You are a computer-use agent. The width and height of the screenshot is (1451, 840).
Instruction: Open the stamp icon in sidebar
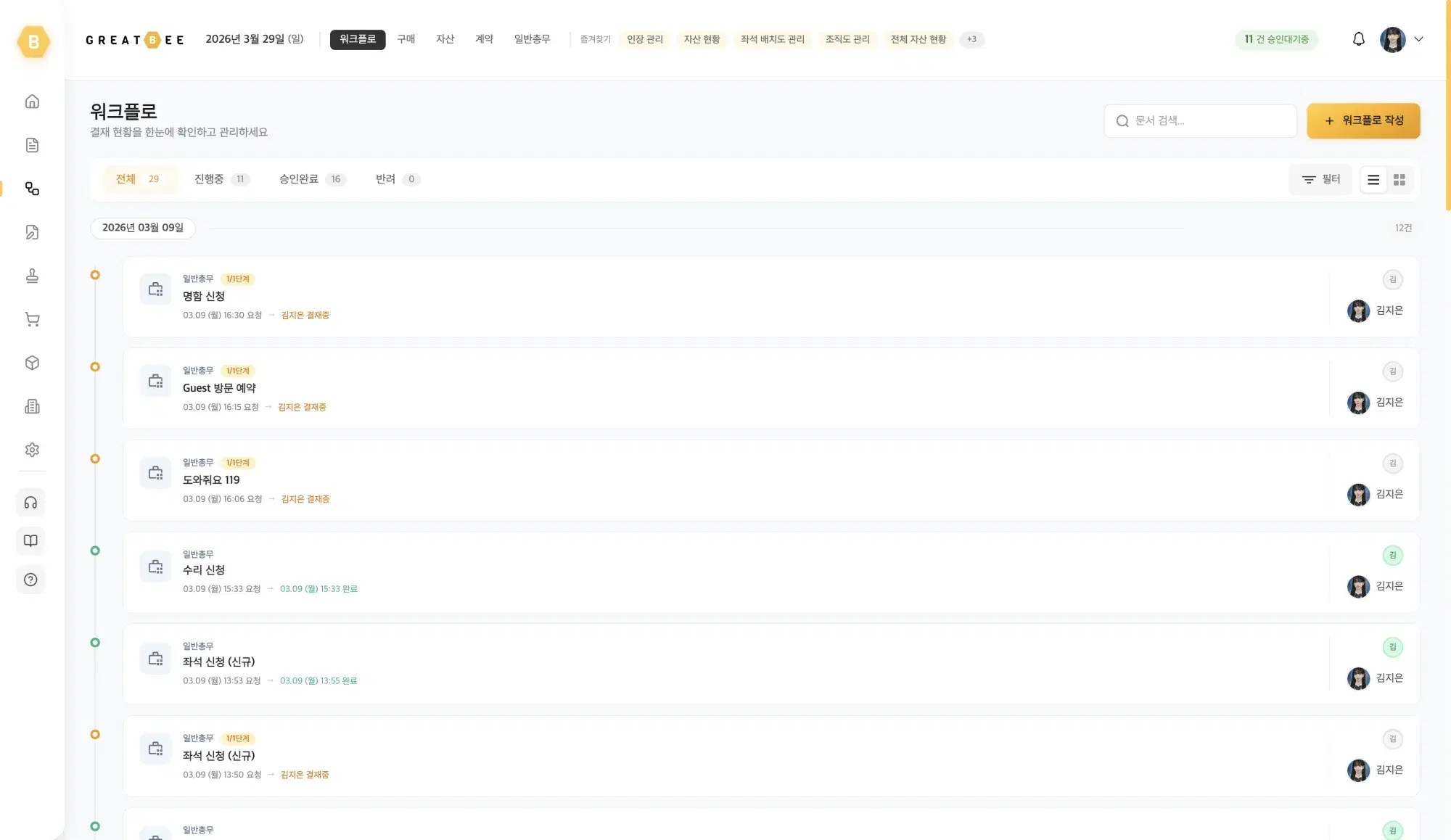[x=32, y=276]
